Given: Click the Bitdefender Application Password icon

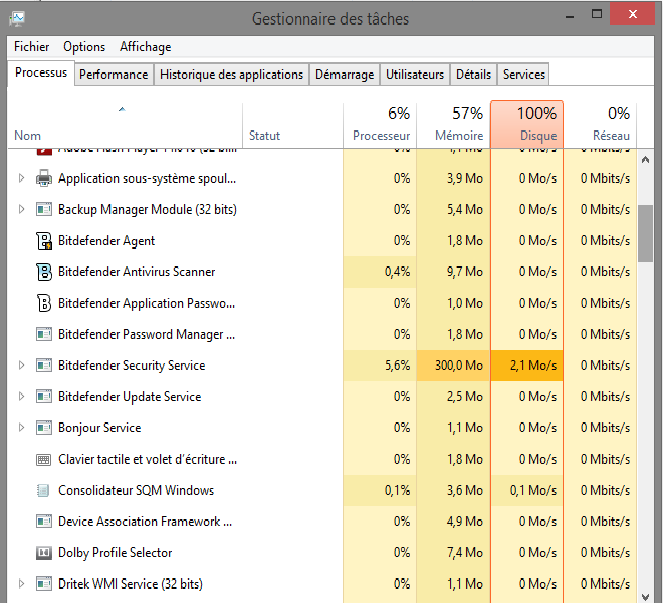Looking at the screenshot, I should [44, 303].
